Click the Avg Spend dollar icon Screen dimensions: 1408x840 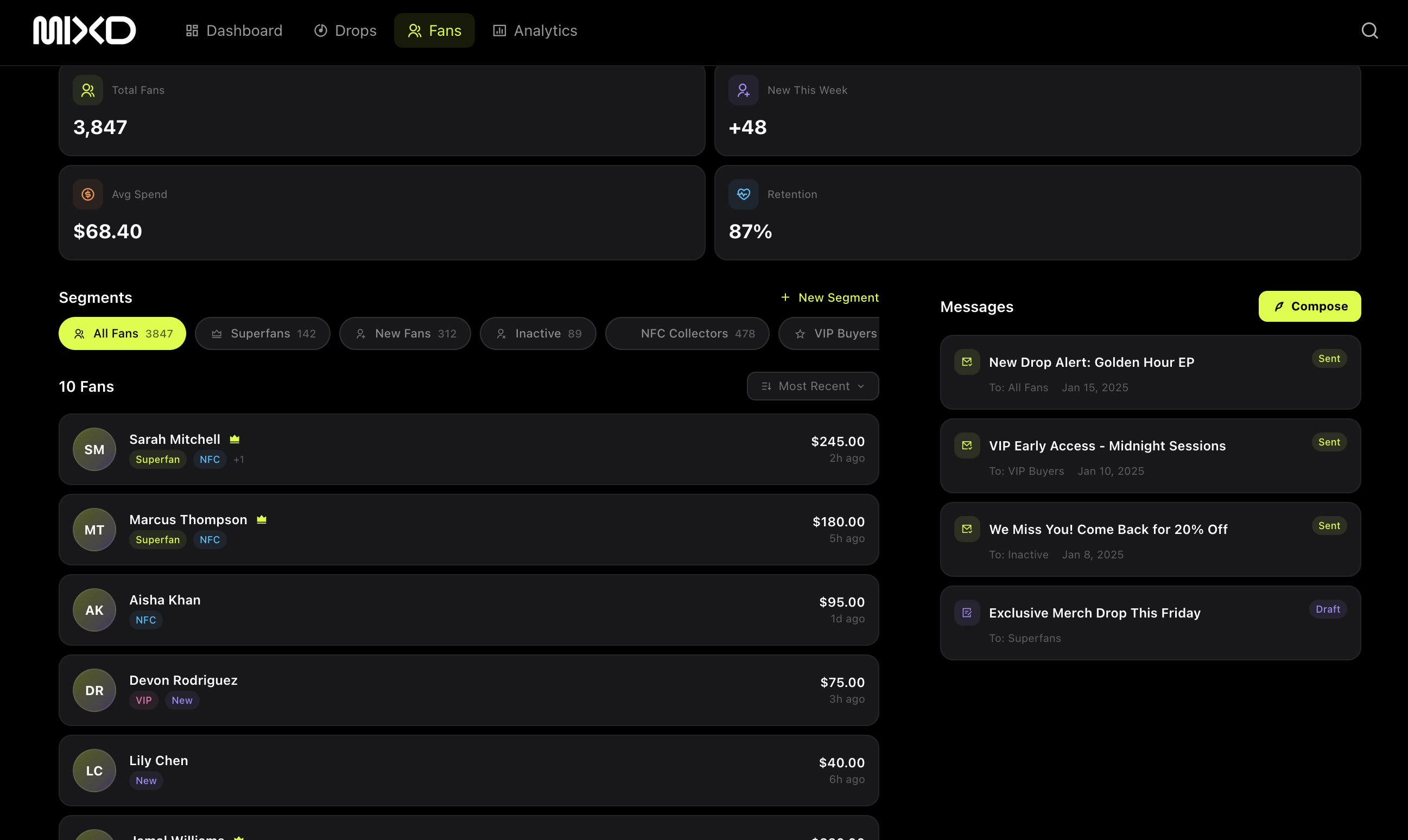click(x=88, y=194)
